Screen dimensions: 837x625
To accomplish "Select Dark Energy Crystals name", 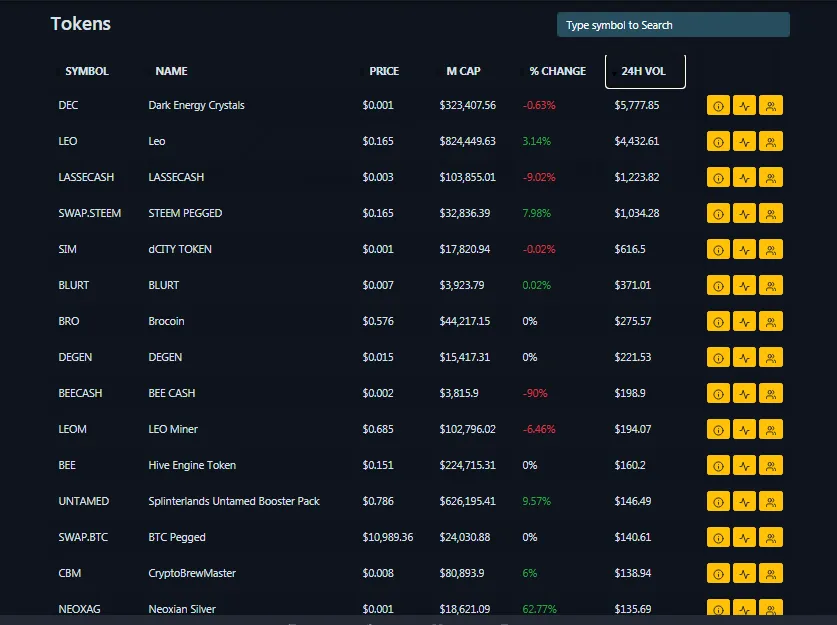I will 196,105.
